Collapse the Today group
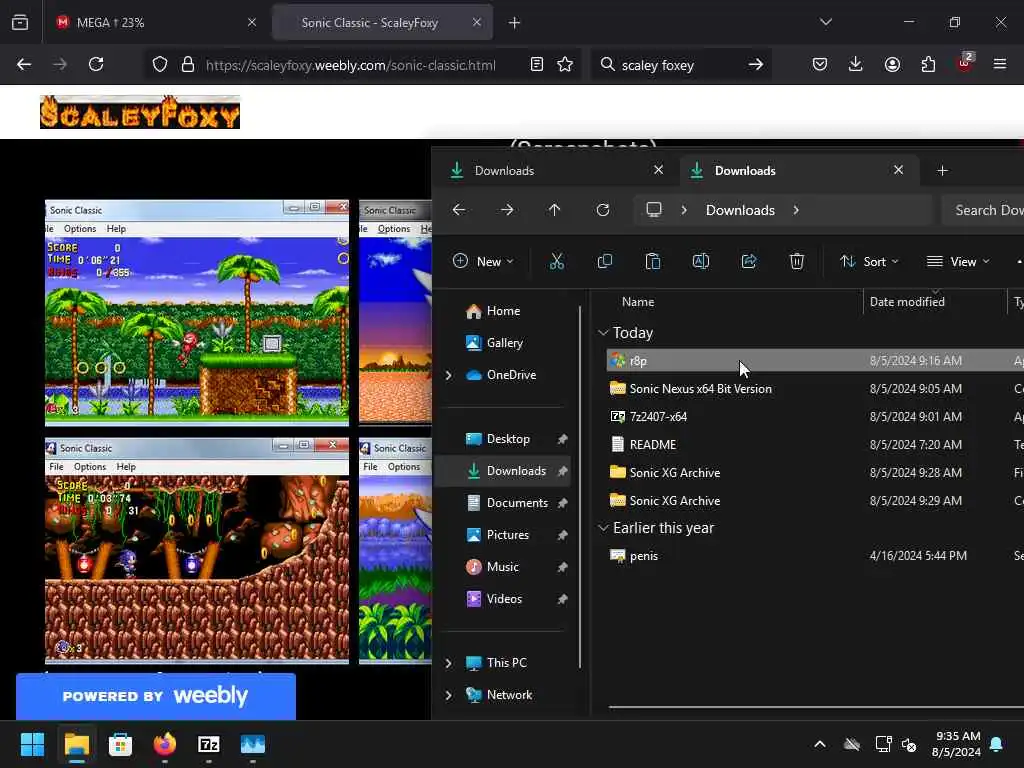Image resolution: width=1024 pixels, height=768 pixels. [x=603, y=332]
